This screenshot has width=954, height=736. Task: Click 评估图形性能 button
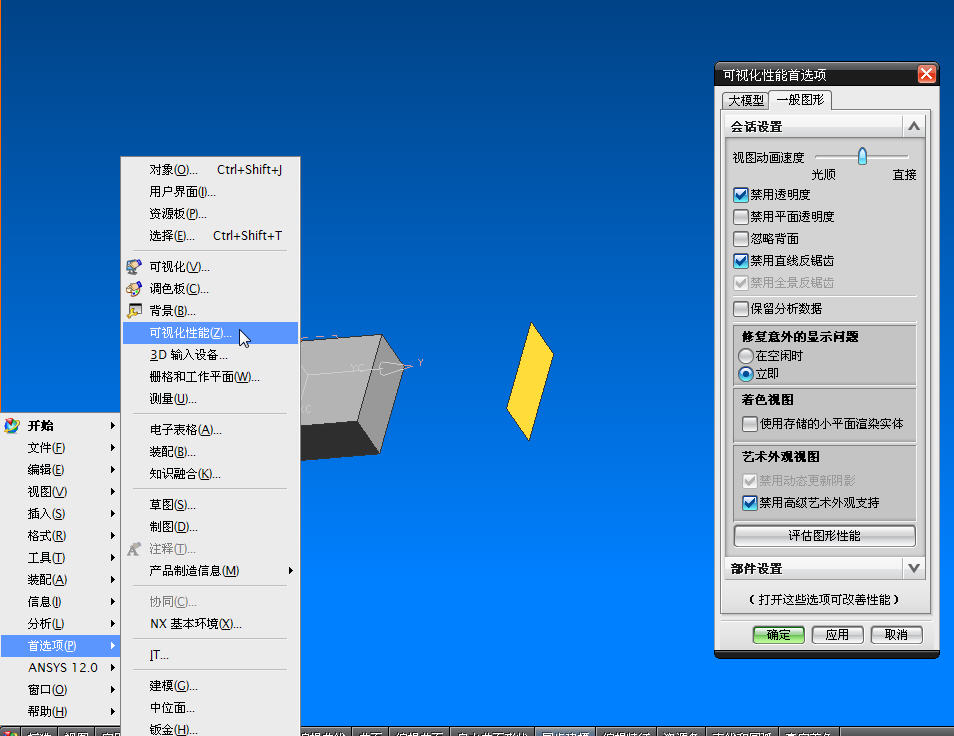click(824, 535)
